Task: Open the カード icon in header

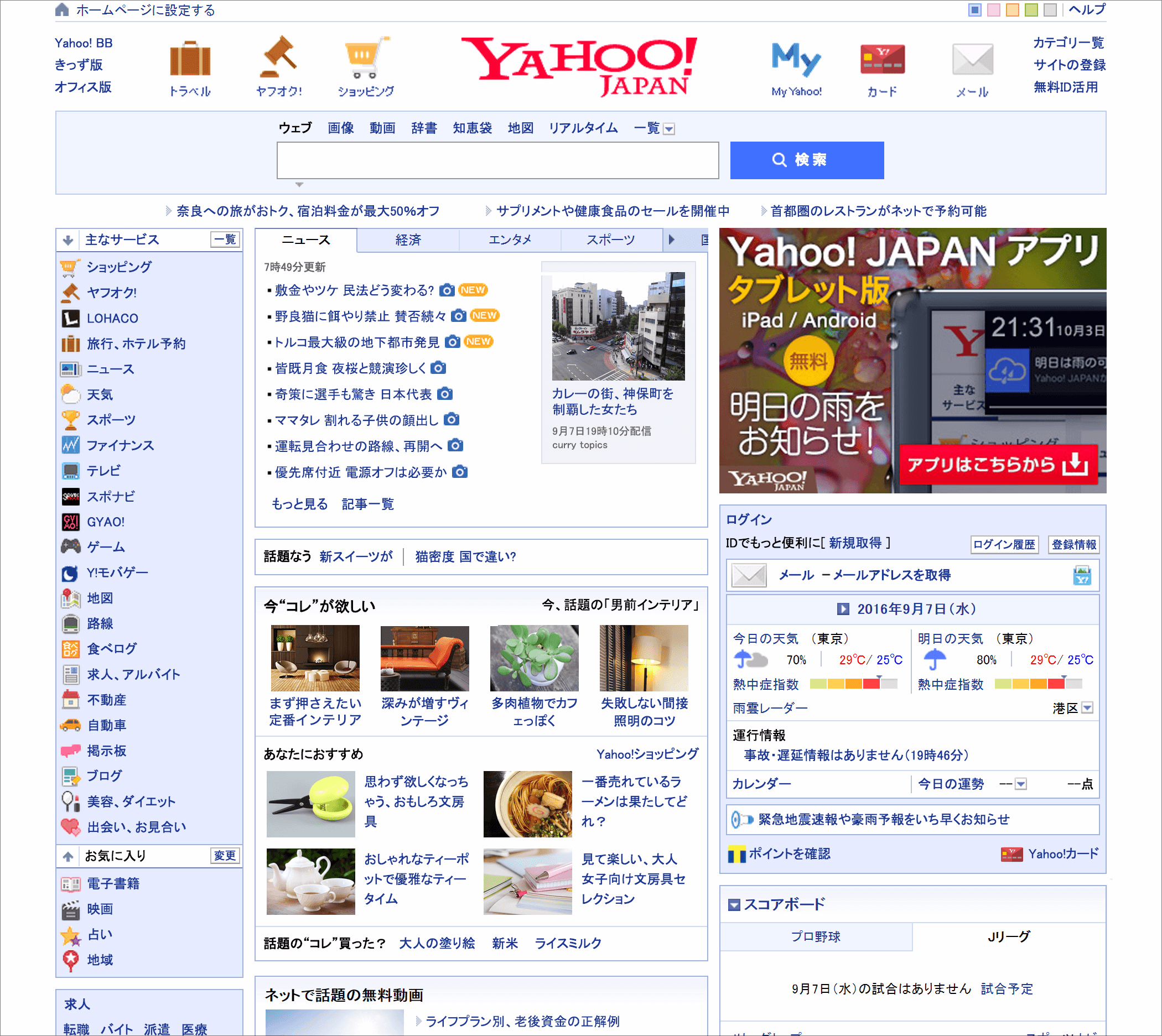Action: [x=882, y=59]
